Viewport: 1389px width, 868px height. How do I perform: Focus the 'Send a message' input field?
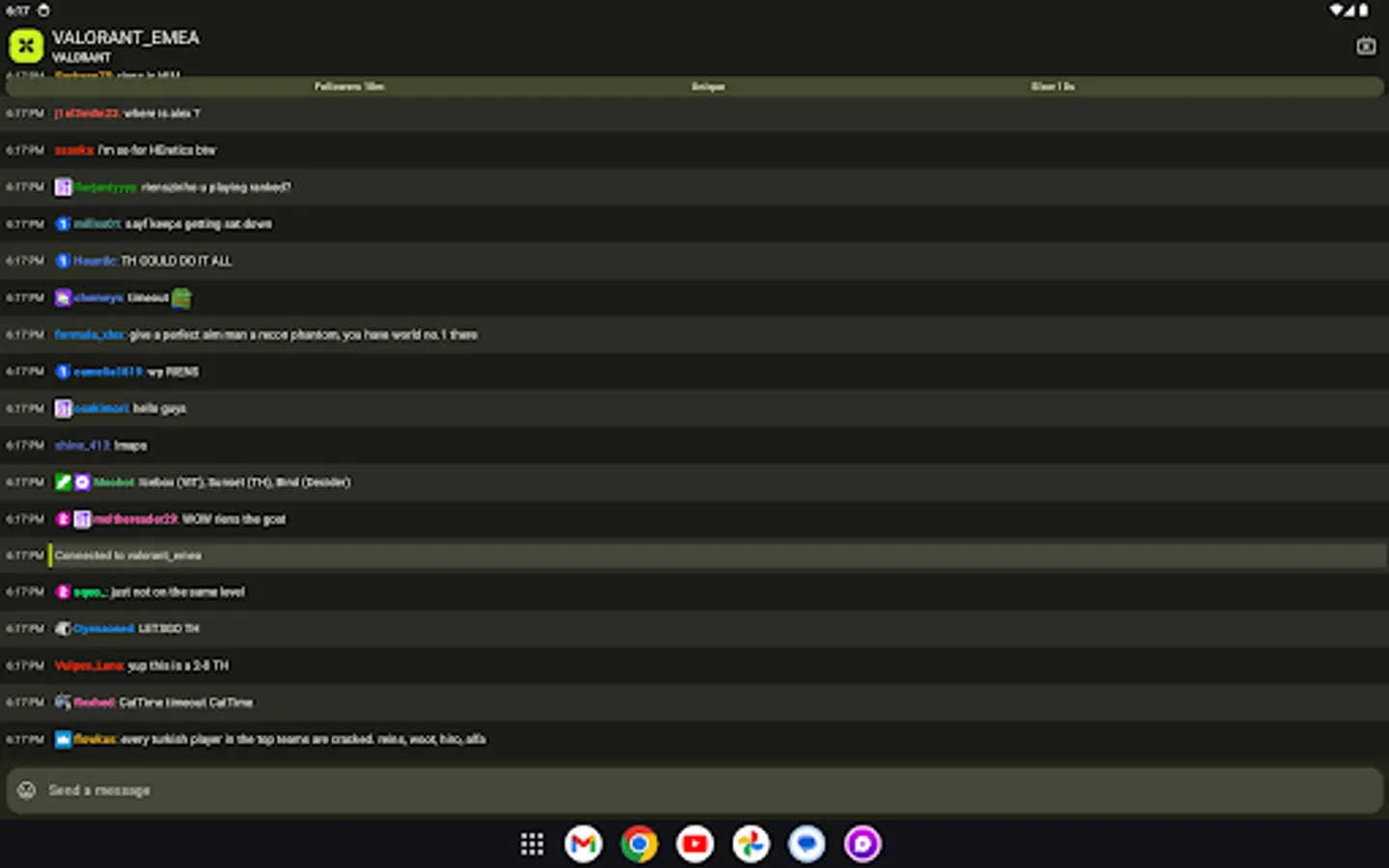(x=694, y=790)
